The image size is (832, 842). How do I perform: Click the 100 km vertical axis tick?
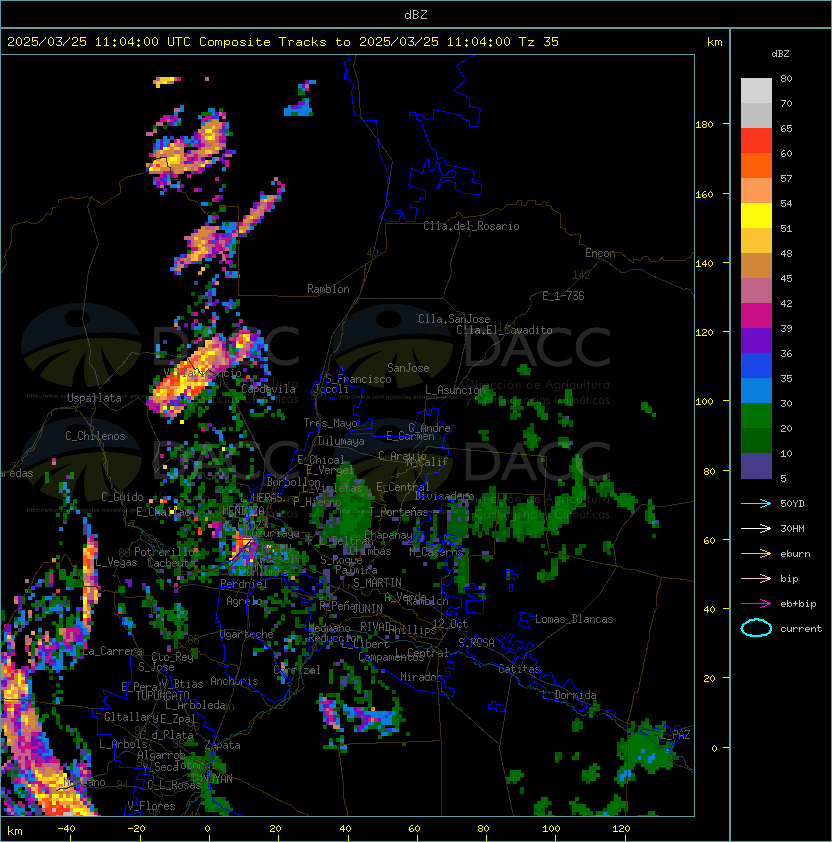click(704, 402)
